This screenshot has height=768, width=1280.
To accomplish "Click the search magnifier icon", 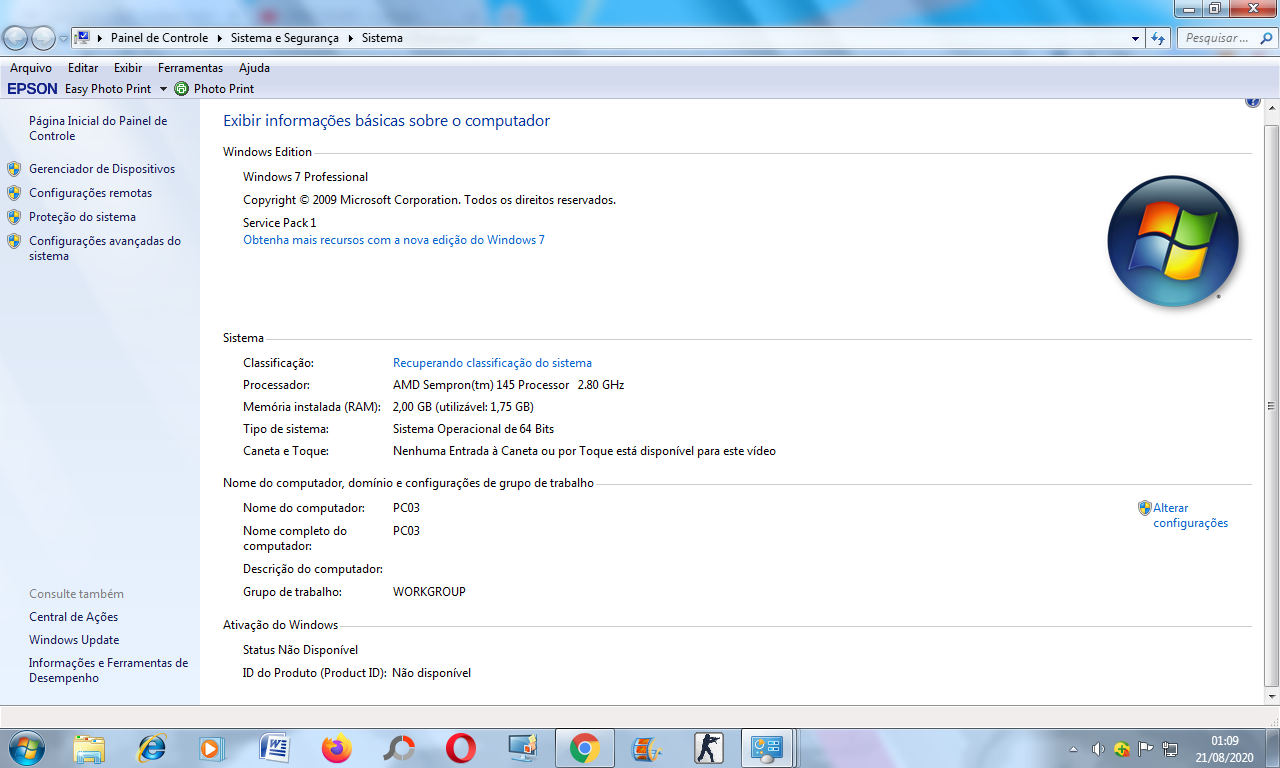I will [1266, 38].
